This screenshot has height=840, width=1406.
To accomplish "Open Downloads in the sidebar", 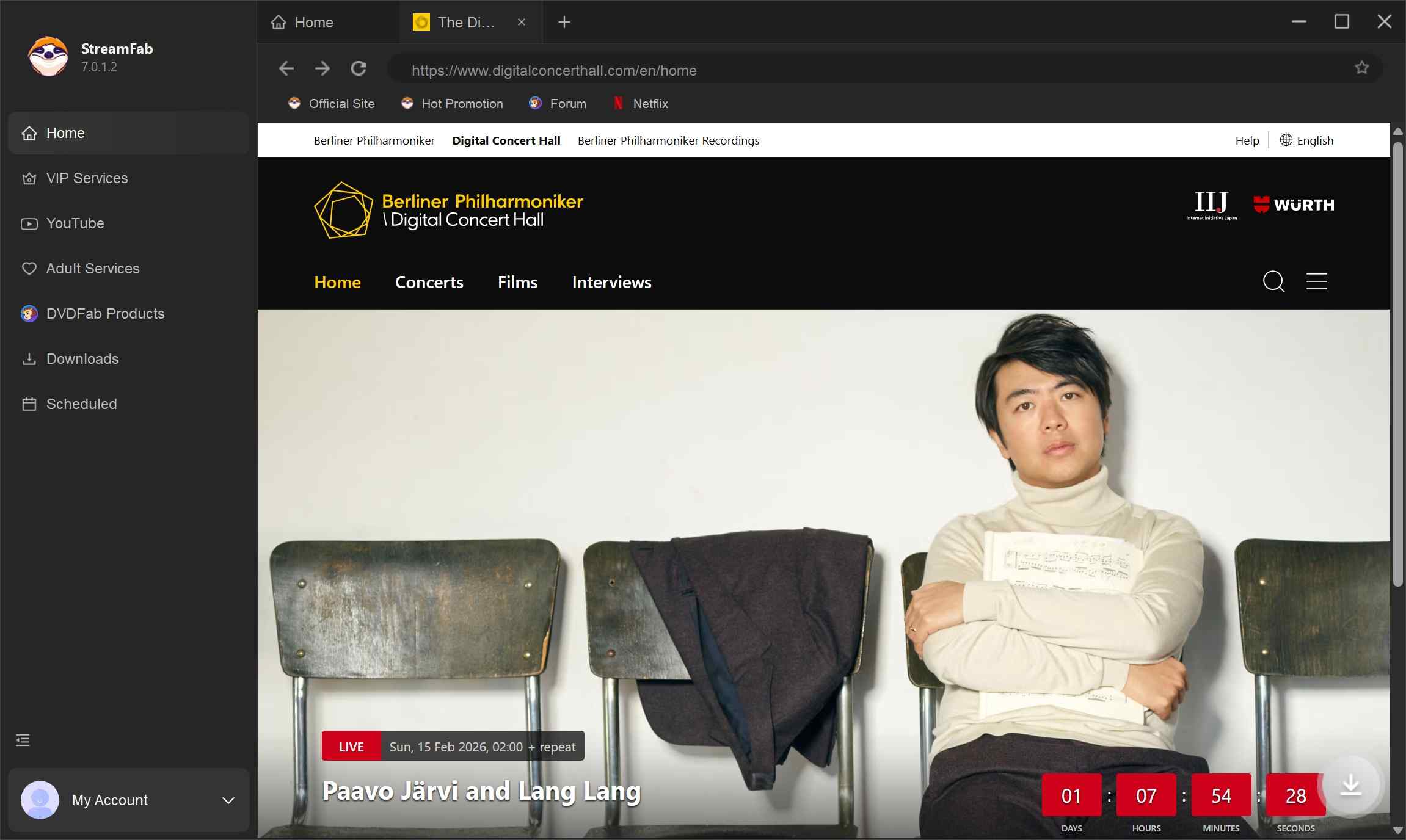I will 82,359.
